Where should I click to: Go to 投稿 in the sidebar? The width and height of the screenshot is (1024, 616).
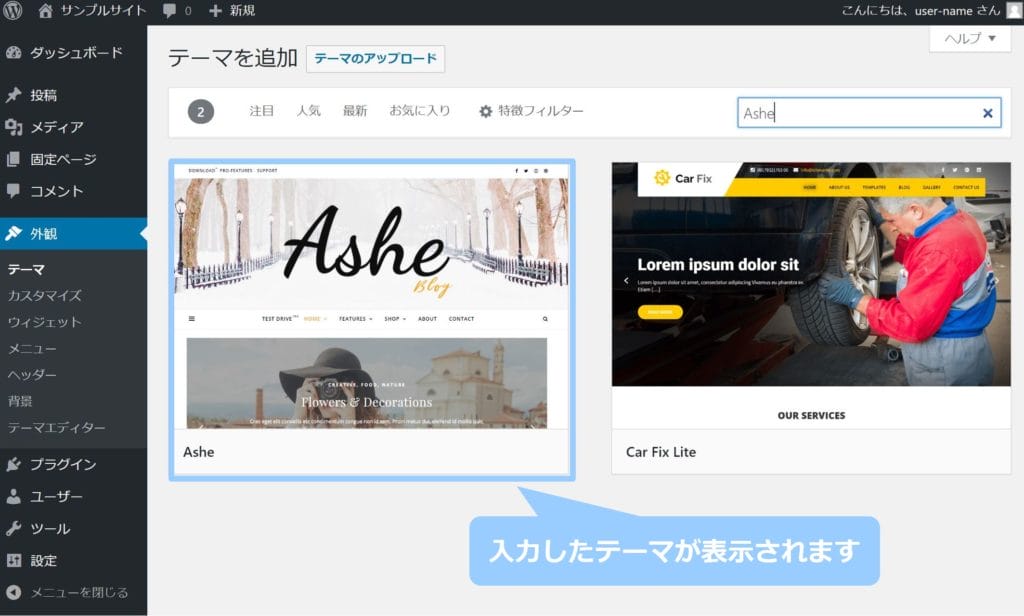(x=43, y=96)
